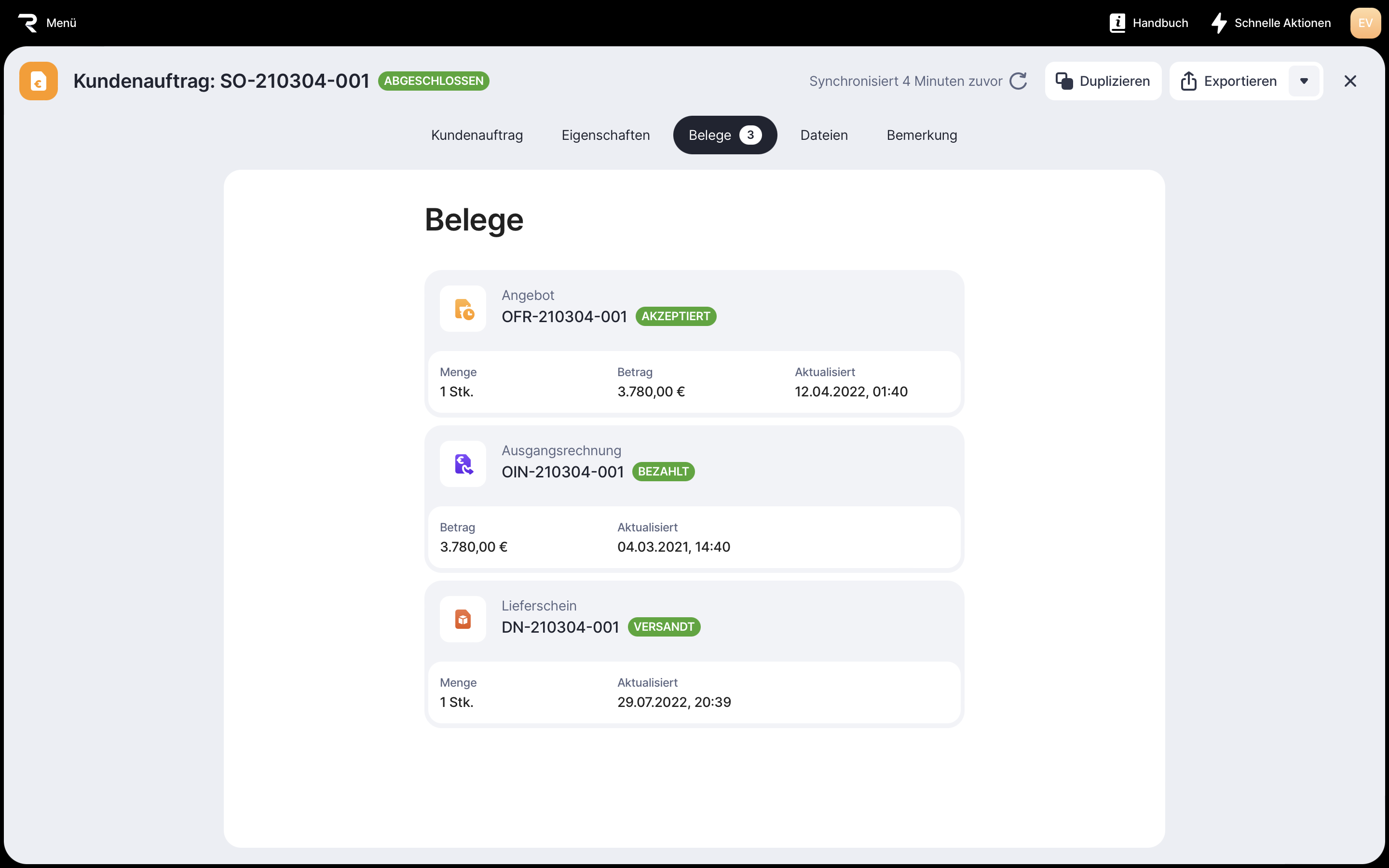The image size is (1389, 868).
Task: Open invoice OIN-210304-001
Action: pyautogui.click(x=562, y=472)
